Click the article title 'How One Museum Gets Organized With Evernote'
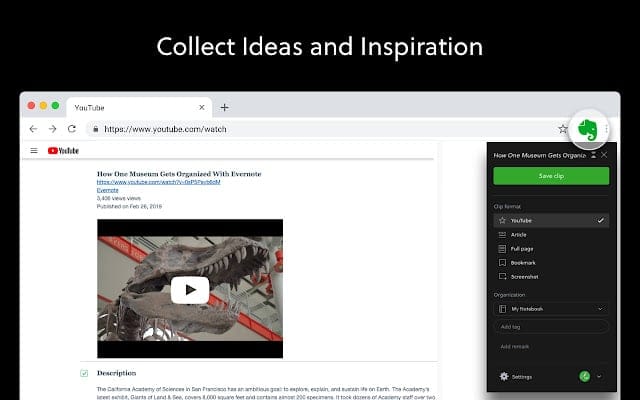The image size is (640, 400). 179,174
